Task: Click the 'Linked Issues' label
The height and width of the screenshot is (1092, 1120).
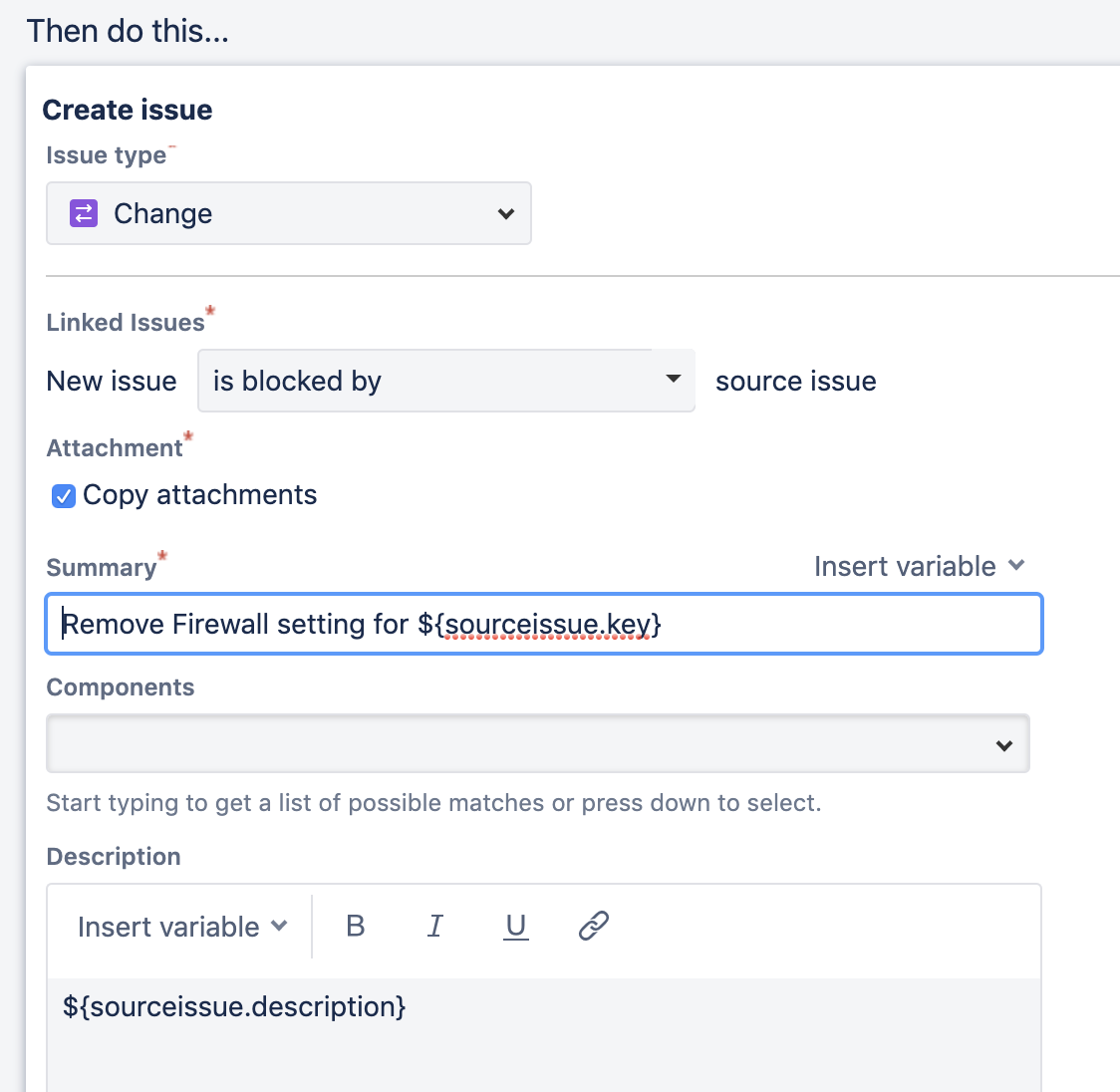Action: click(126, 322)
